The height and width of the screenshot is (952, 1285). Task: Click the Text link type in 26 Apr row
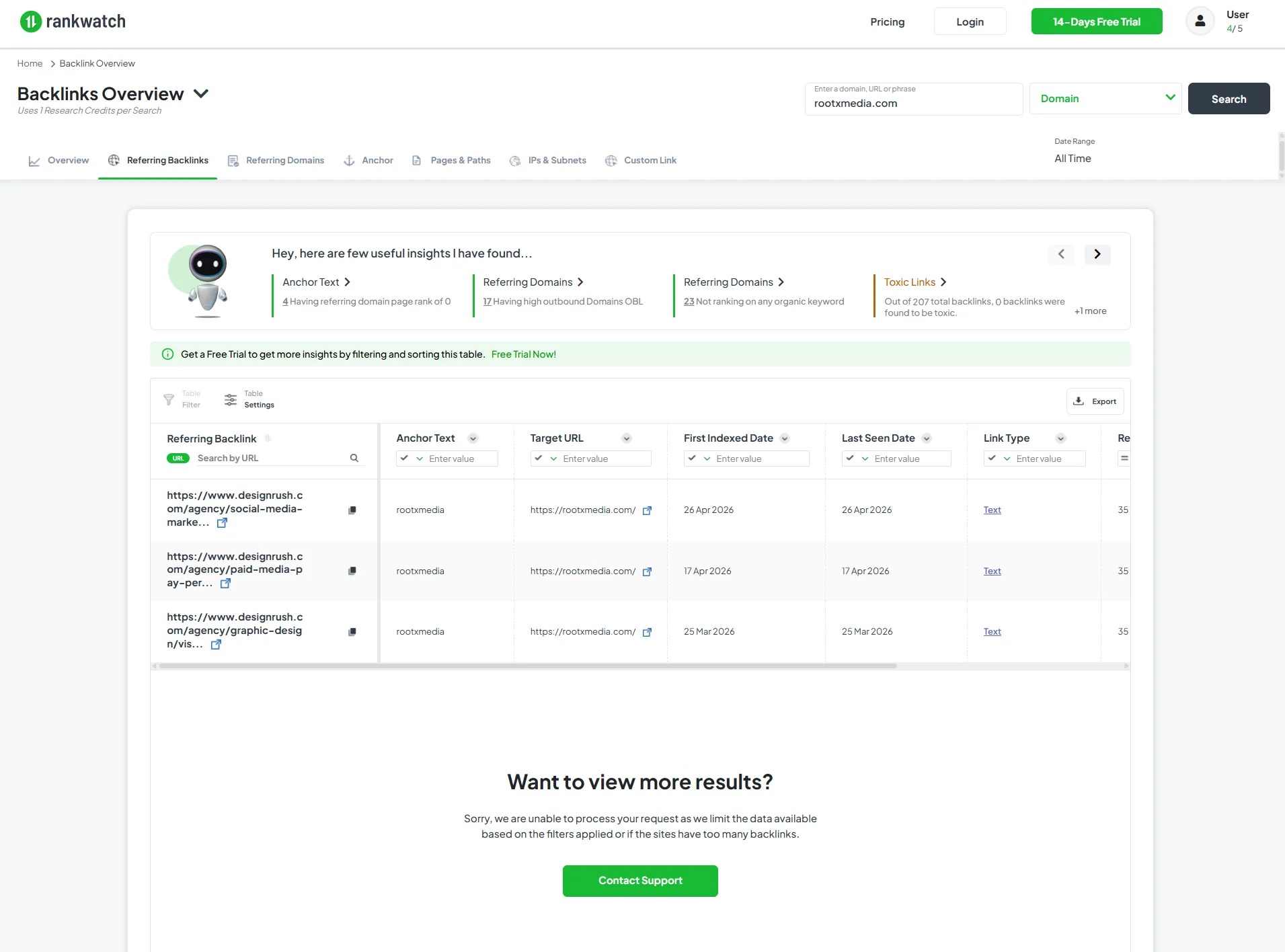pos(992,510)
